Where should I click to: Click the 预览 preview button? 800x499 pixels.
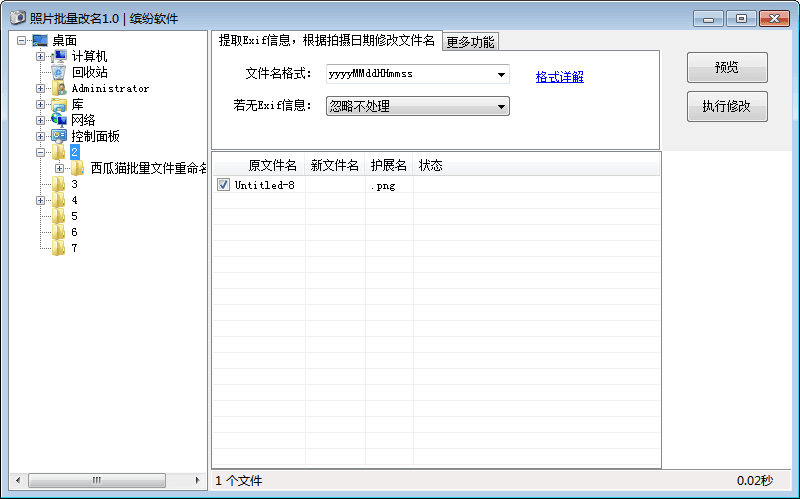[727, 68]
